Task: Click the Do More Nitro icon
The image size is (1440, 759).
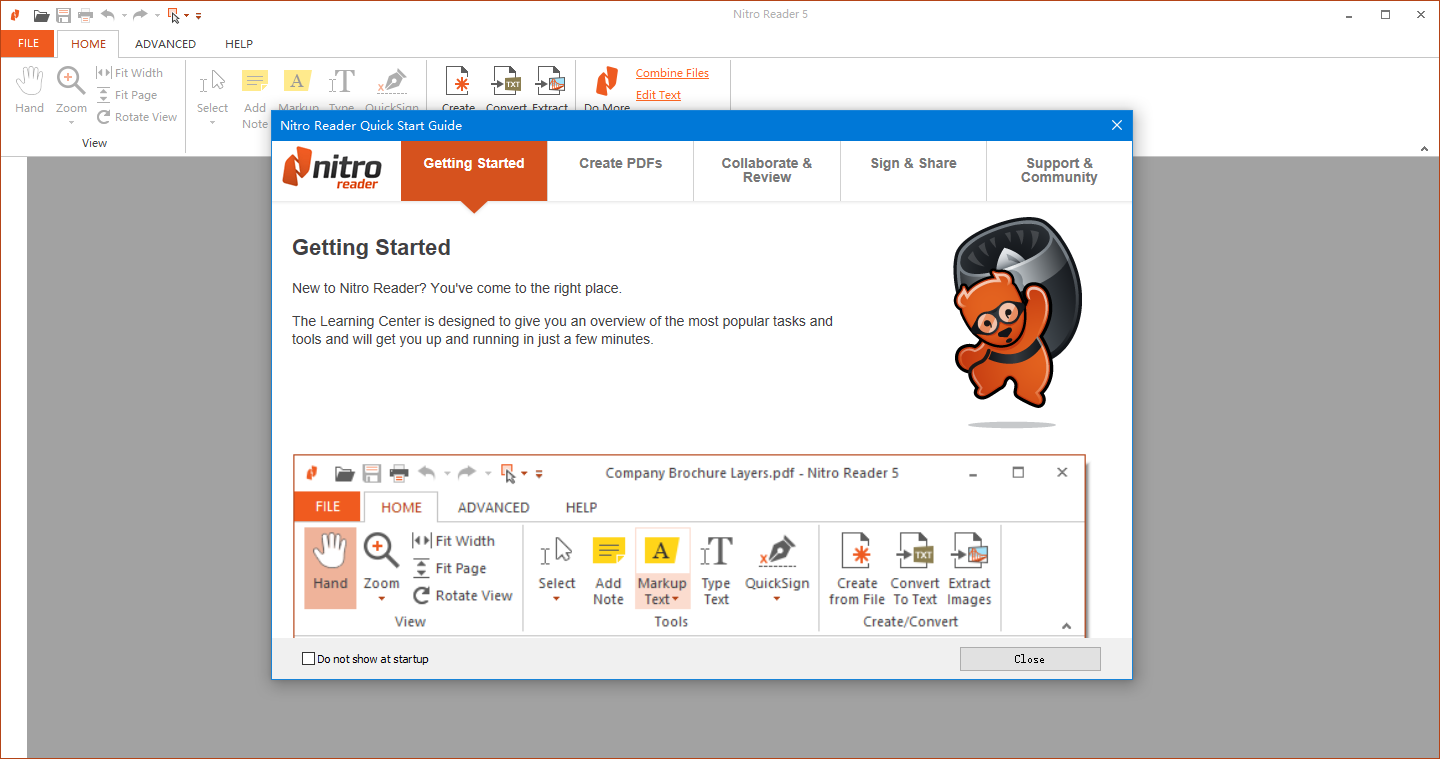Action: pyautogui.click(x=607, y=90)
